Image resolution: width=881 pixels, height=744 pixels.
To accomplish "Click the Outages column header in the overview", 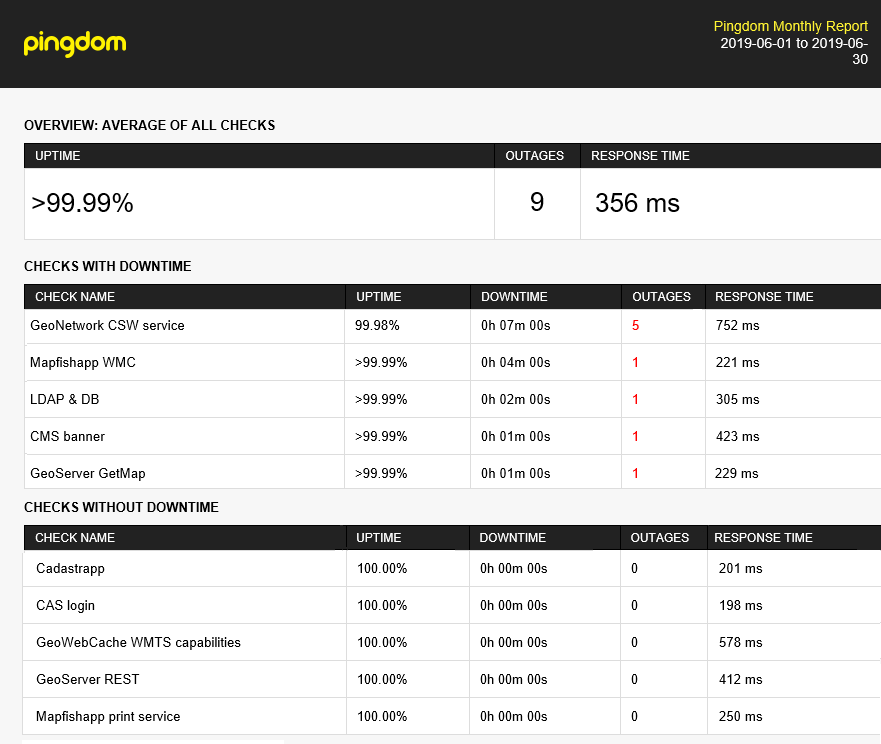I will (x=534, y=156).
